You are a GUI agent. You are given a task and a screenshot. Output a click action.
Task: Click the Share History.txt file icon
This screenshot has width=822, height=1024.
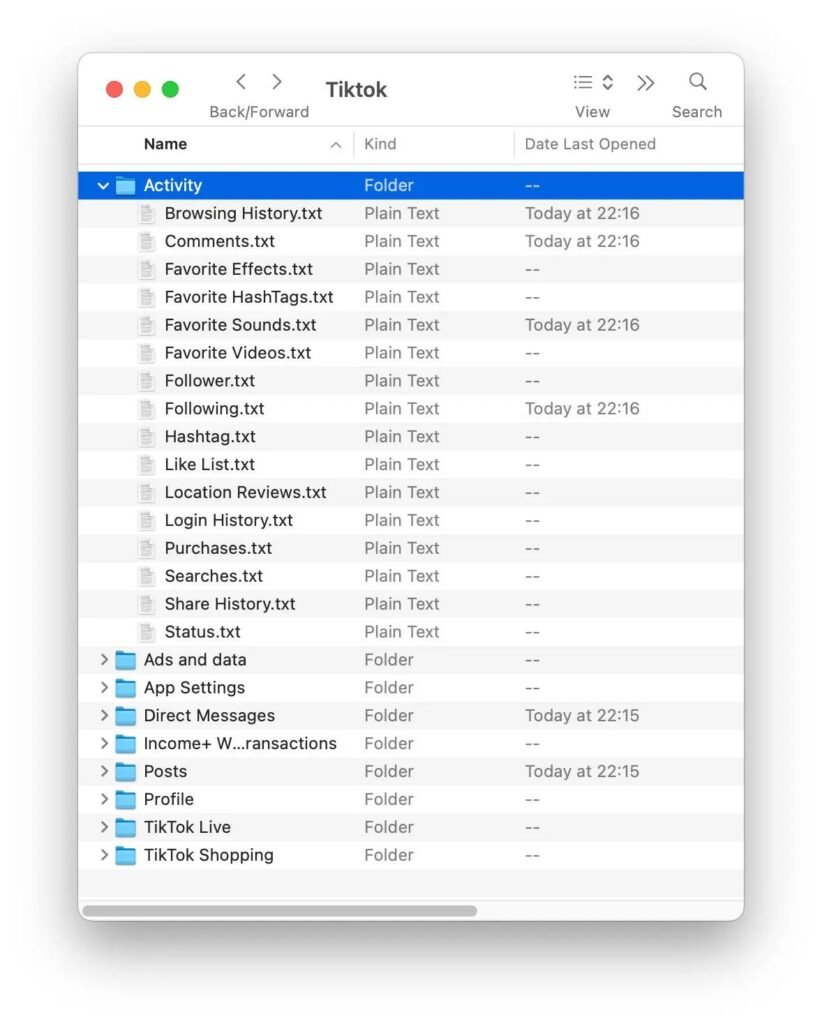point(147,604)
